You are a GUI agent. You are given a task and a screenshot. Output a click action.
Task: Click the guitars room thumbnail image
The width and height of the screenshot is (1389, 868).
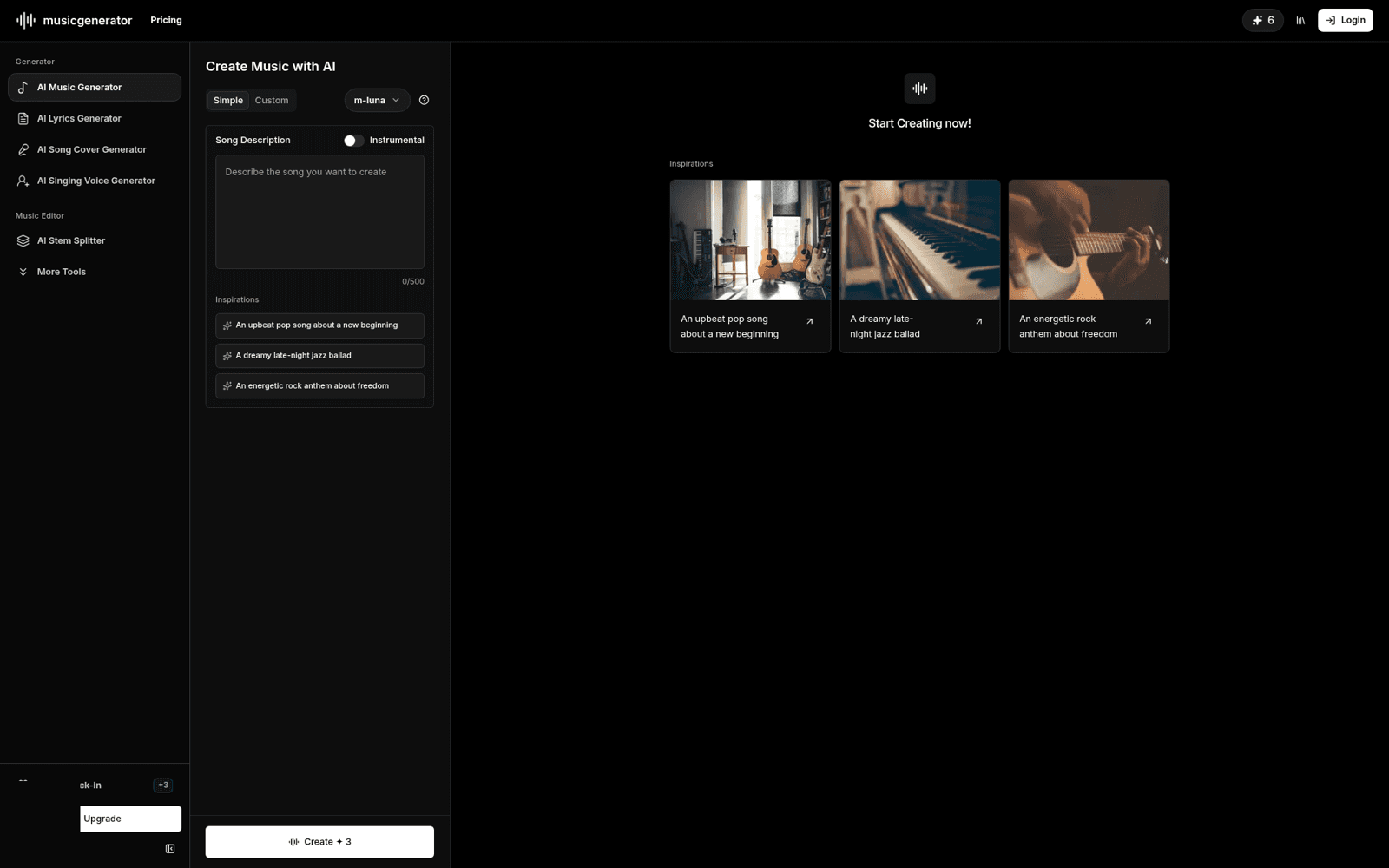tap(750, 240)
